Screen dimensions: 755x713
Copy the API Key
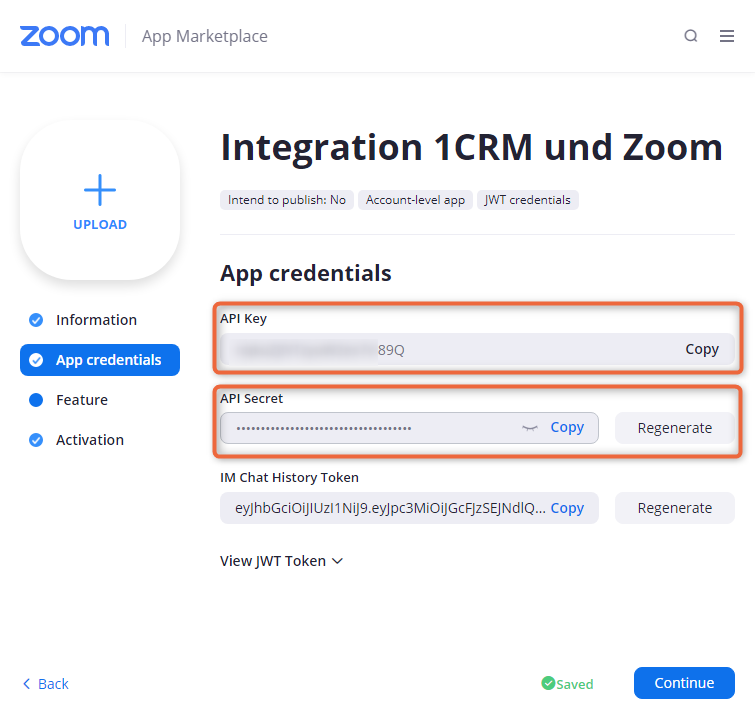[x=702, y=349]
